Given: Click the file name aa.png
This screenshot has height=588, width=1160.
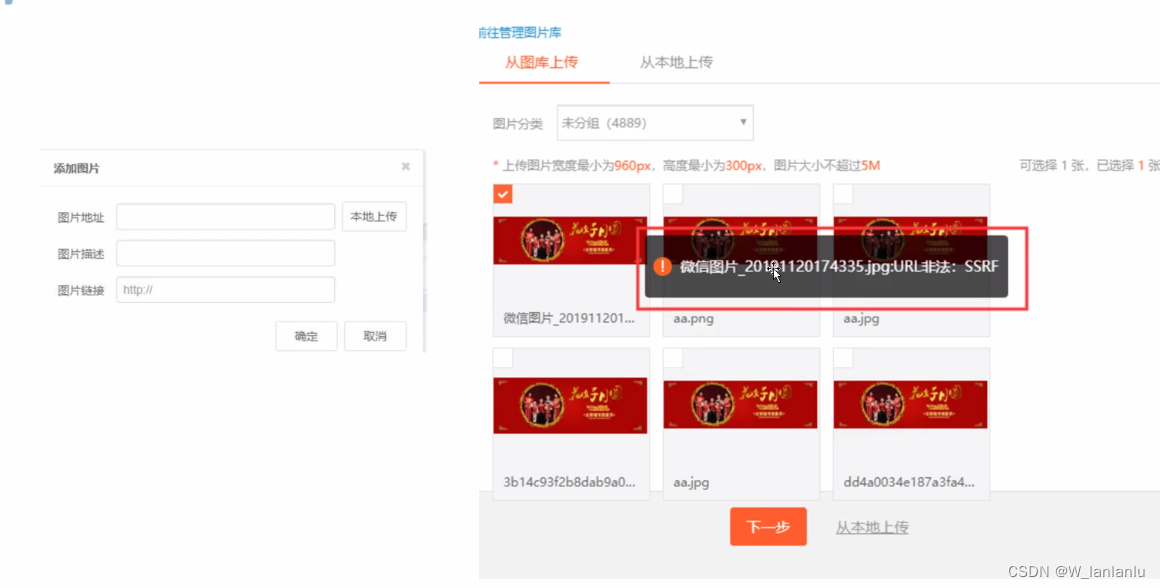Looking at the screenshot, I should pos(693,319).
